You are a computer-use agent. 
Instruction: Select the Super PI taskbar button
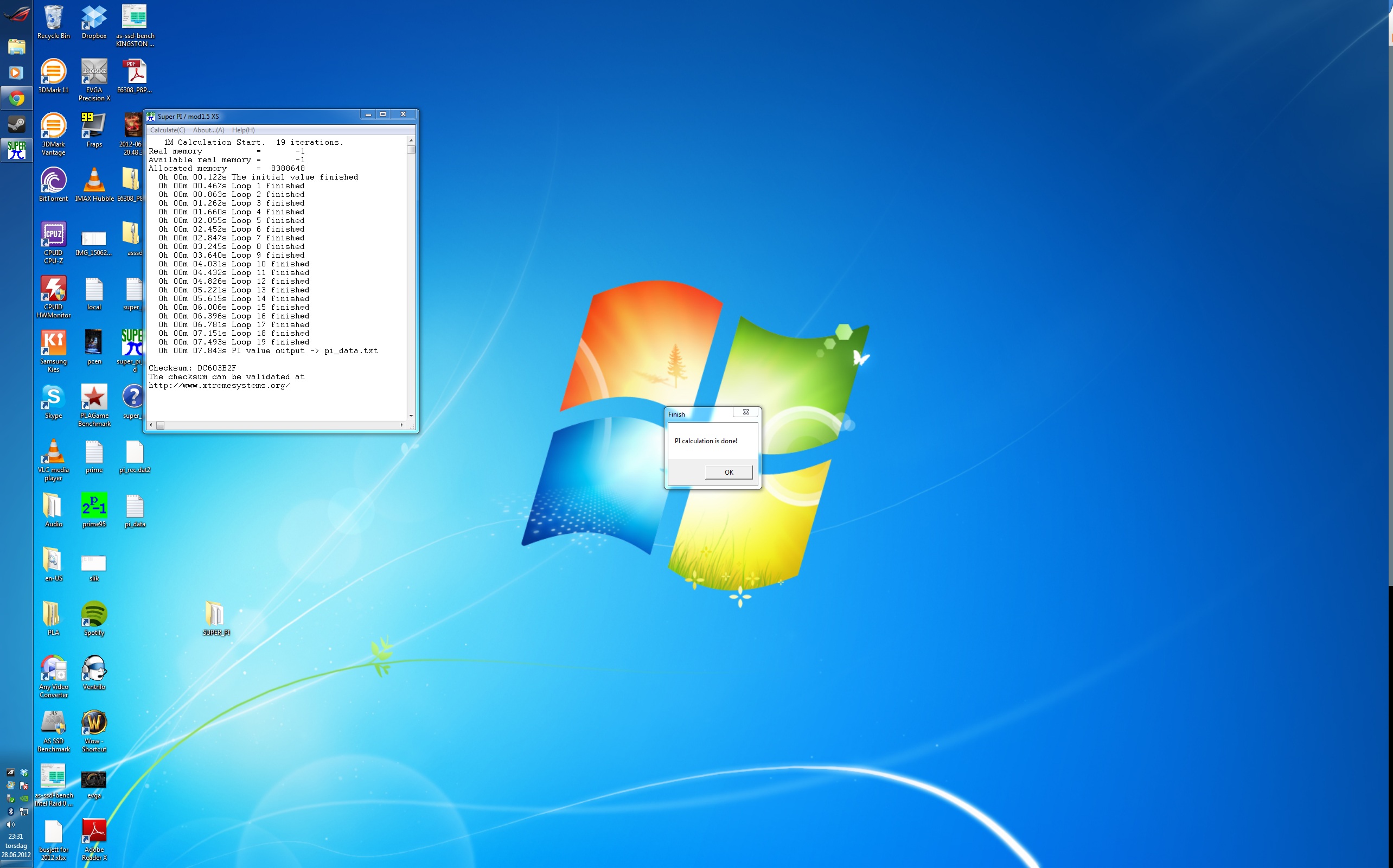[x=17, y=150]
